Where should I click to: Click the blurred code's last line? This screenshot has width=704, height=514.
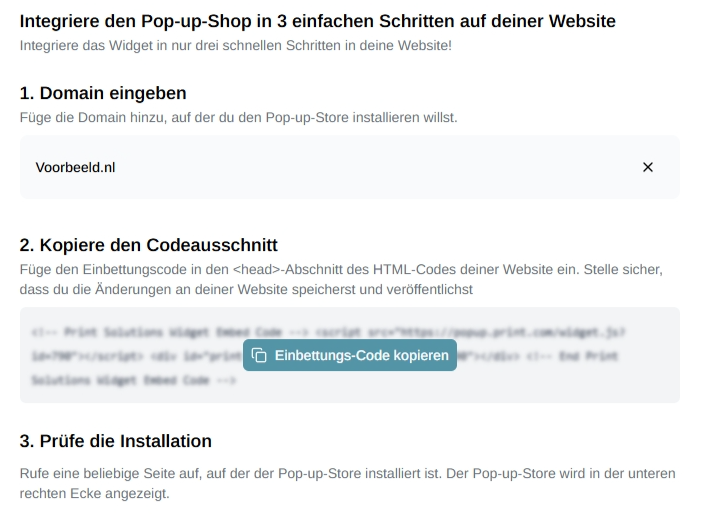coord(130,380)
